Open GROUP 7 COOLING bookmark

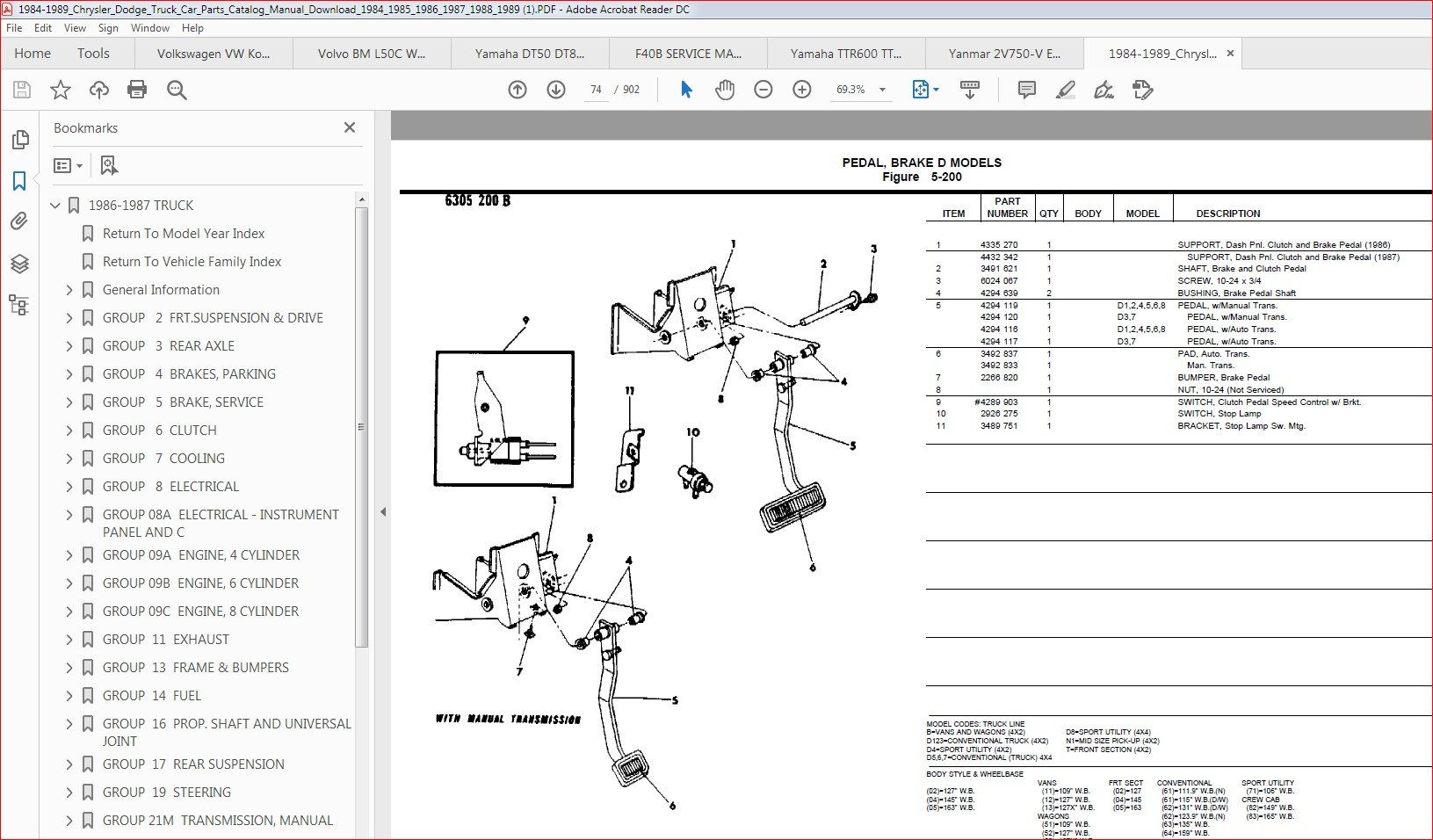(163, 459)
